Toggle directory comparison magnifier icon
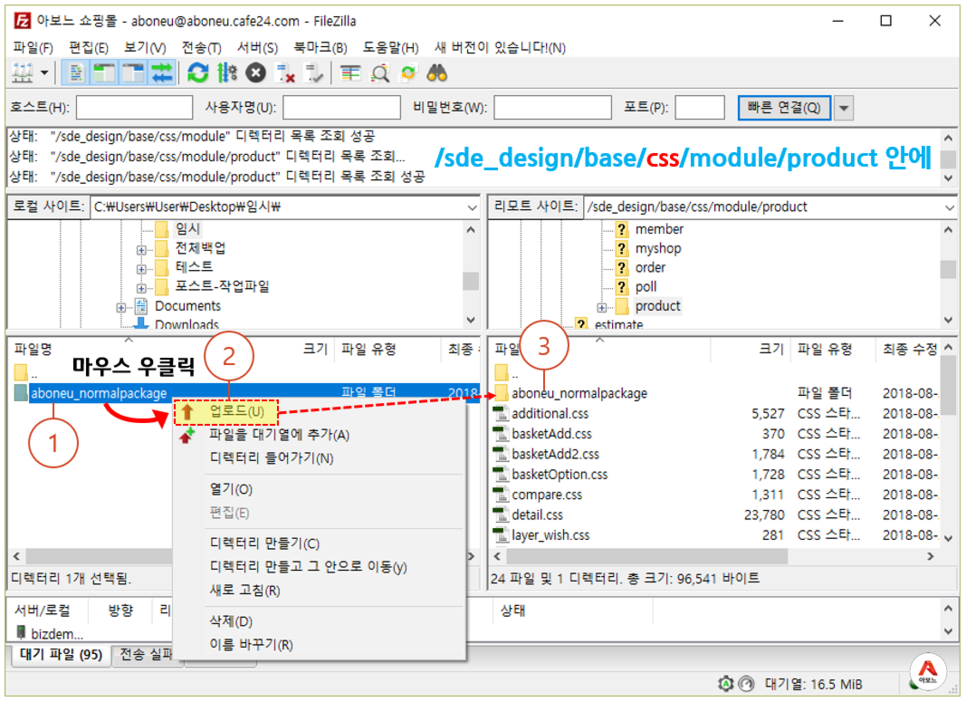Image resolution: width=966 pixels, height=702 pixels. pos(380,73)
